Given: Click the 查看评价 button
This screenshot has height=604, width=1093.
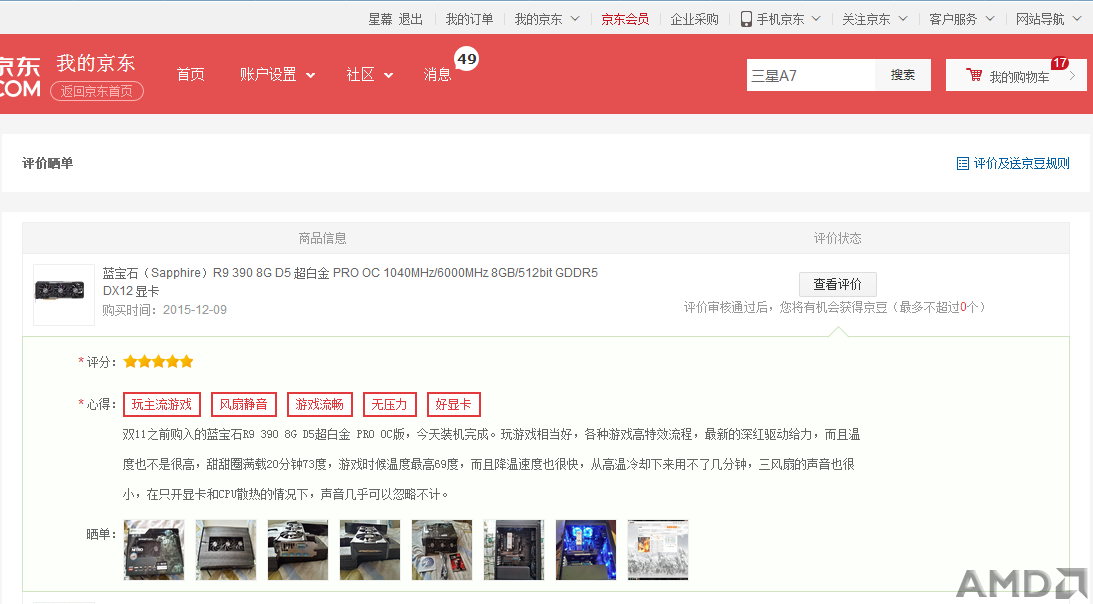Looking at the screenshot, I should 837,284.
